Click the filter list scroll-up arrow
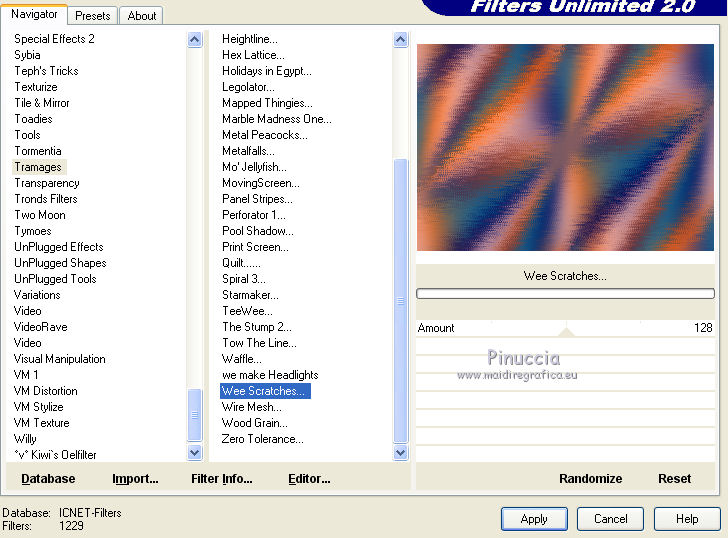The height and width of the screenshot is (538, 728). click(400, 39)
